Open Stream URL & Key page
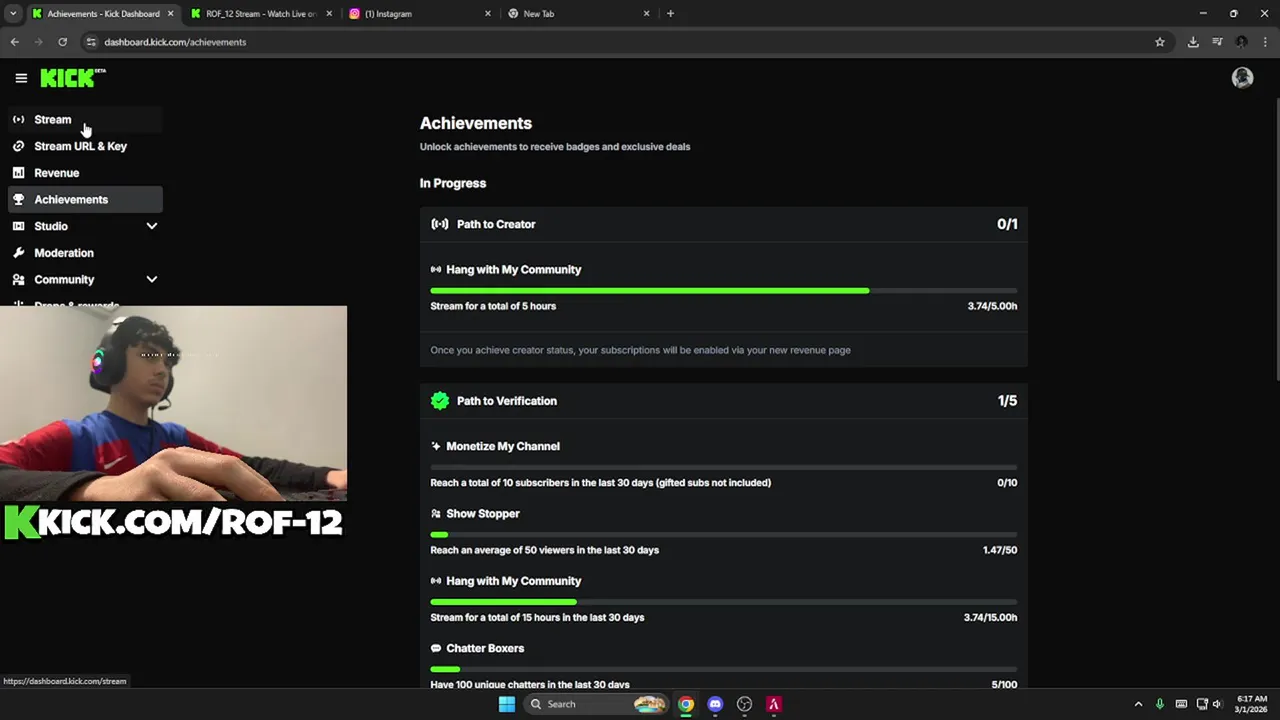The height and width of the screenshot is (720, 1280). coord(85,146)
